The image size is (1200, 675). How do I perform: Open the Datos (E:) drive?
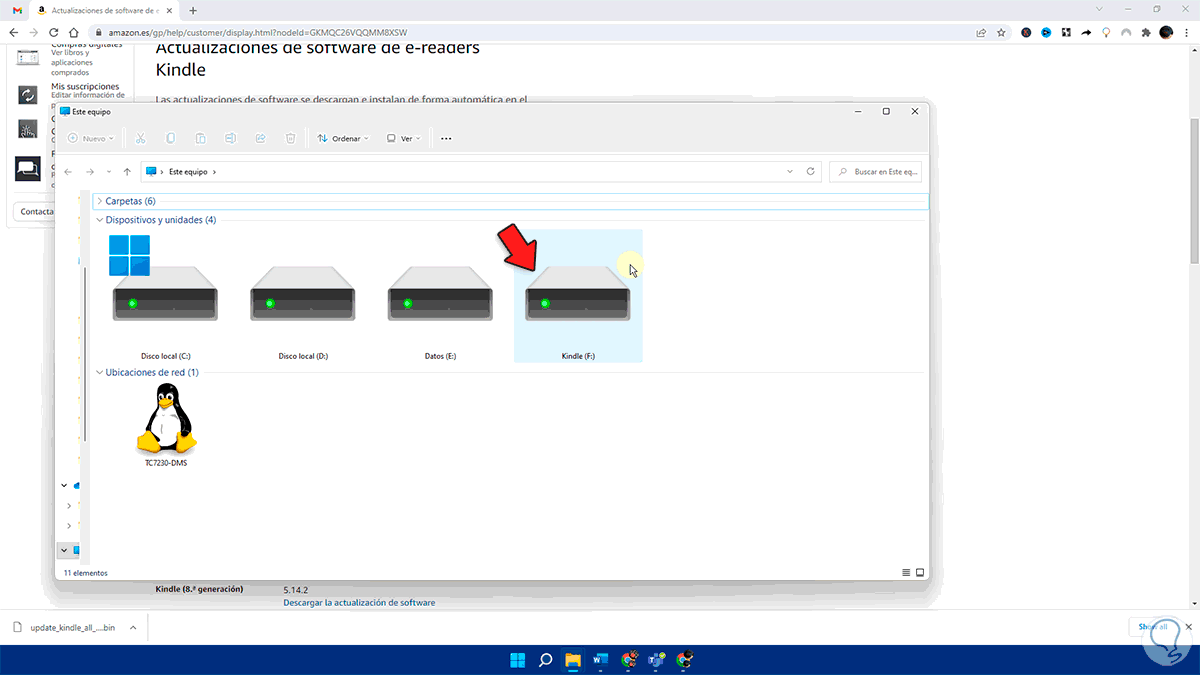[x=440, y=296]
